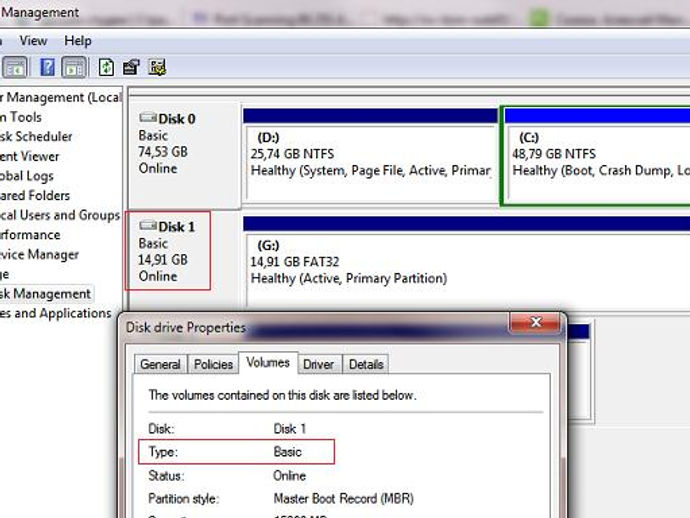Select Device Manager in the tree

pyautogui.click(x=40, y=254)
